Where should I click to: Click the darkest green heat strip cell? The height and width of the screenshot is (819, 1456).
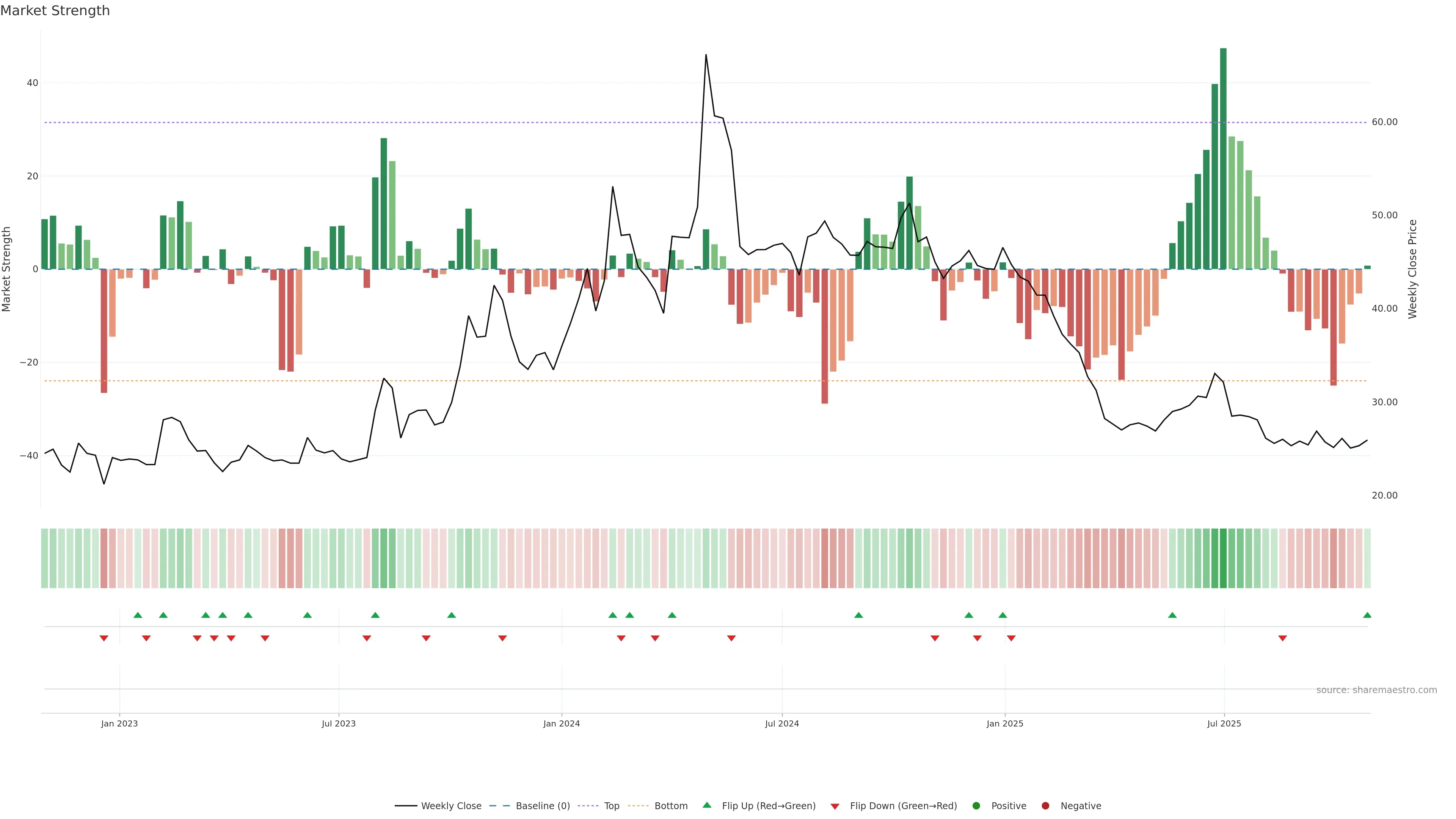coord(1223,558)
